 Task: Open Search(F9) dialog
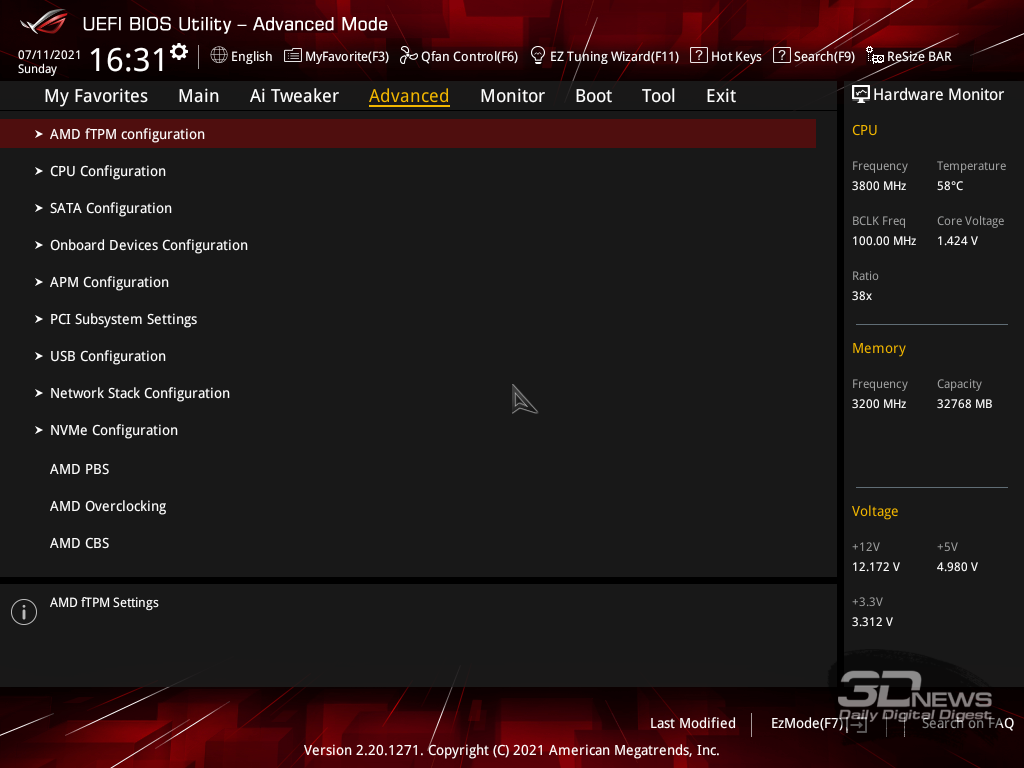(x=824, y=57)
